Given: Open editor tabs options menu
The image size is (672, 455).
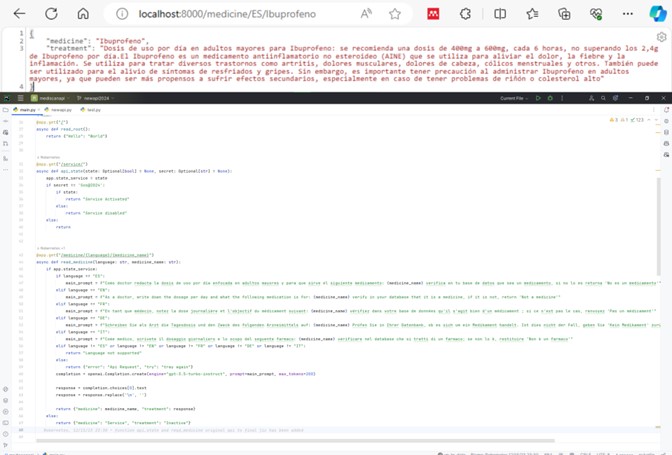Looking at the screenshot, I should [x=654, y=110].
